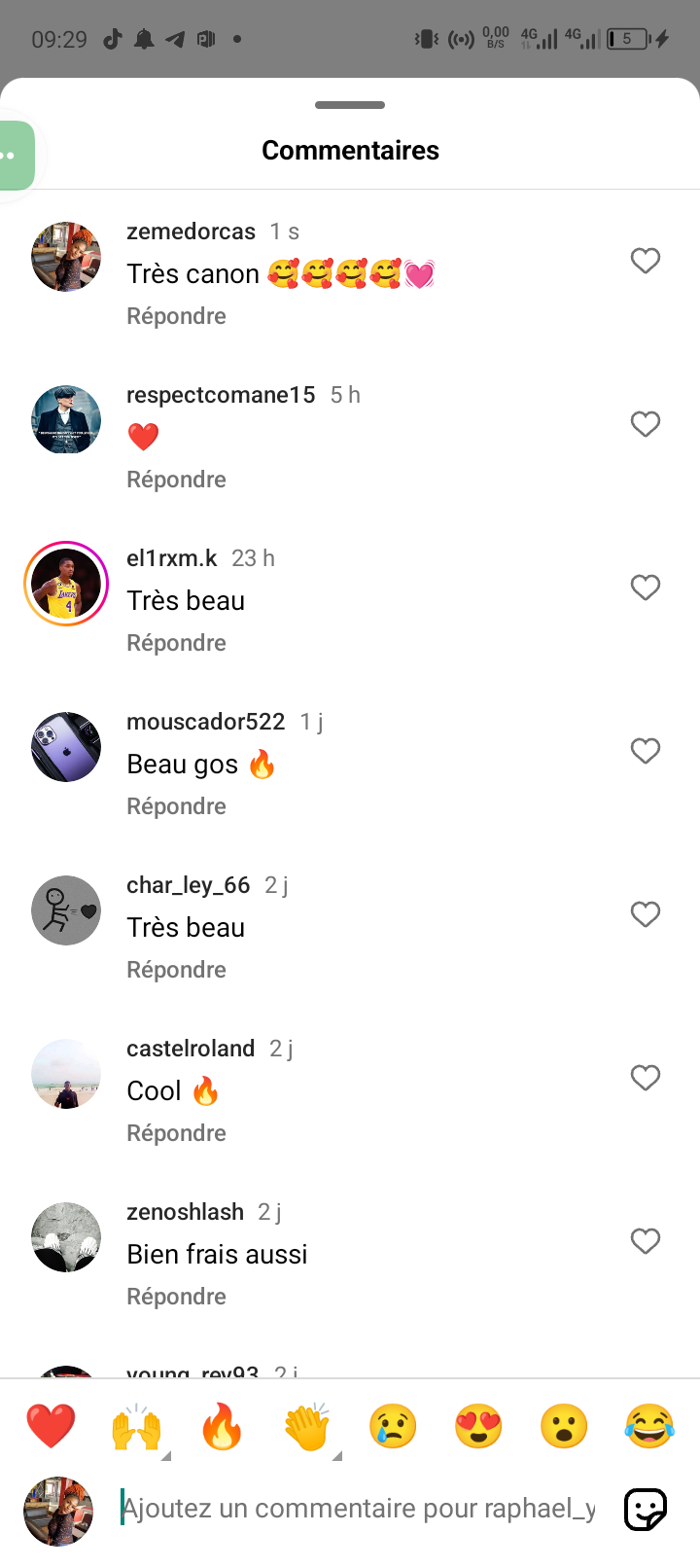700x1568 pixels.
Task: Like mouscador522's "Beau gos" comment
Action: [x=646, y=751]
